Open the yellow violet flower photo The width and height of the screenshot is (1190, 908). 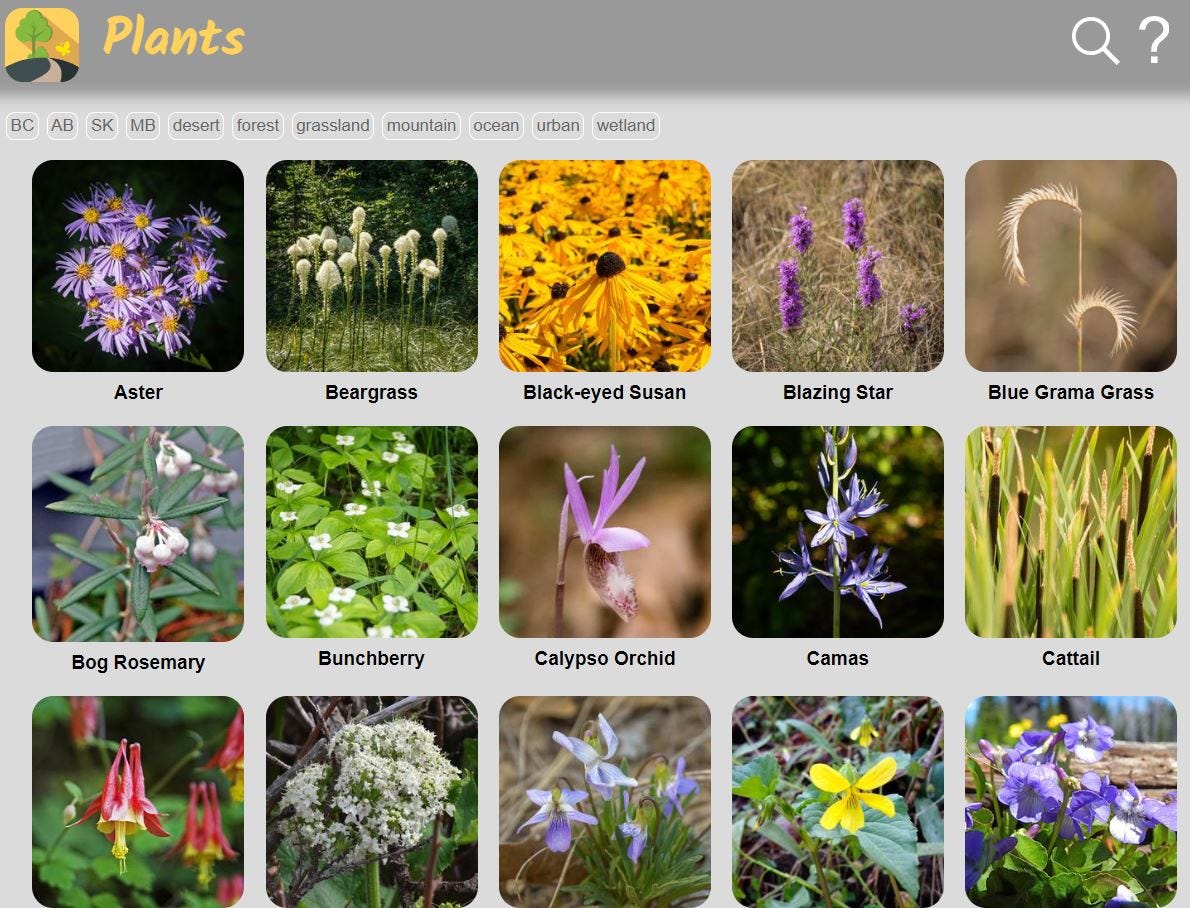[838, 802]
